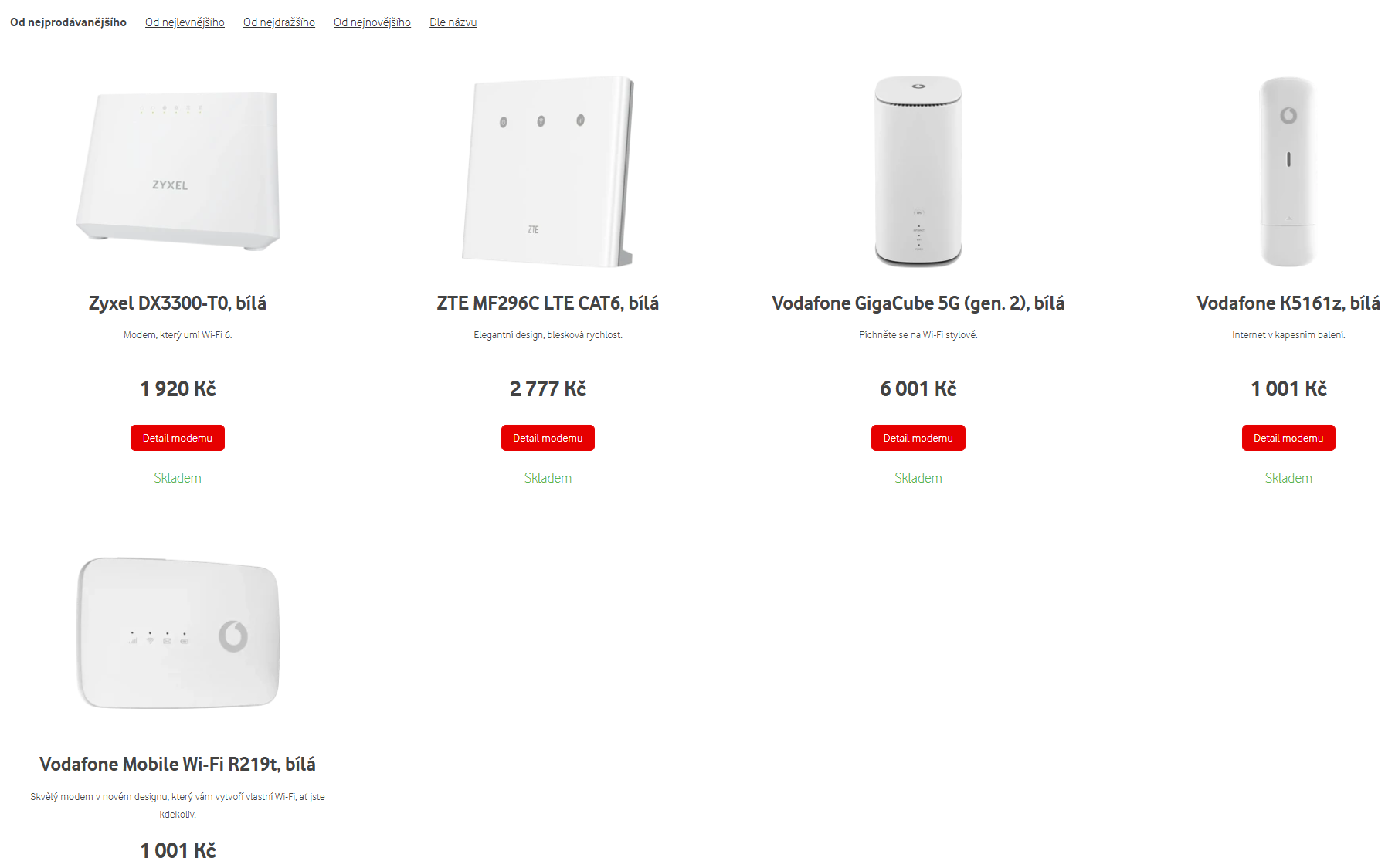Sort by 'Od nejprodávanějšího' option
Viewport: 1395px width, 868px height.
click(x=68, y=22)
